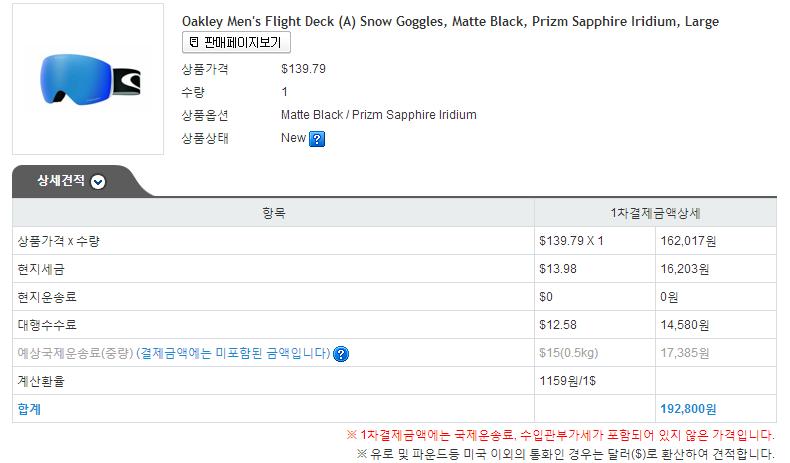Image resolution: width=790 pixels, height=463 pixels.
Task: Click the $139.79 product price value
Action: tap(303, 69)
